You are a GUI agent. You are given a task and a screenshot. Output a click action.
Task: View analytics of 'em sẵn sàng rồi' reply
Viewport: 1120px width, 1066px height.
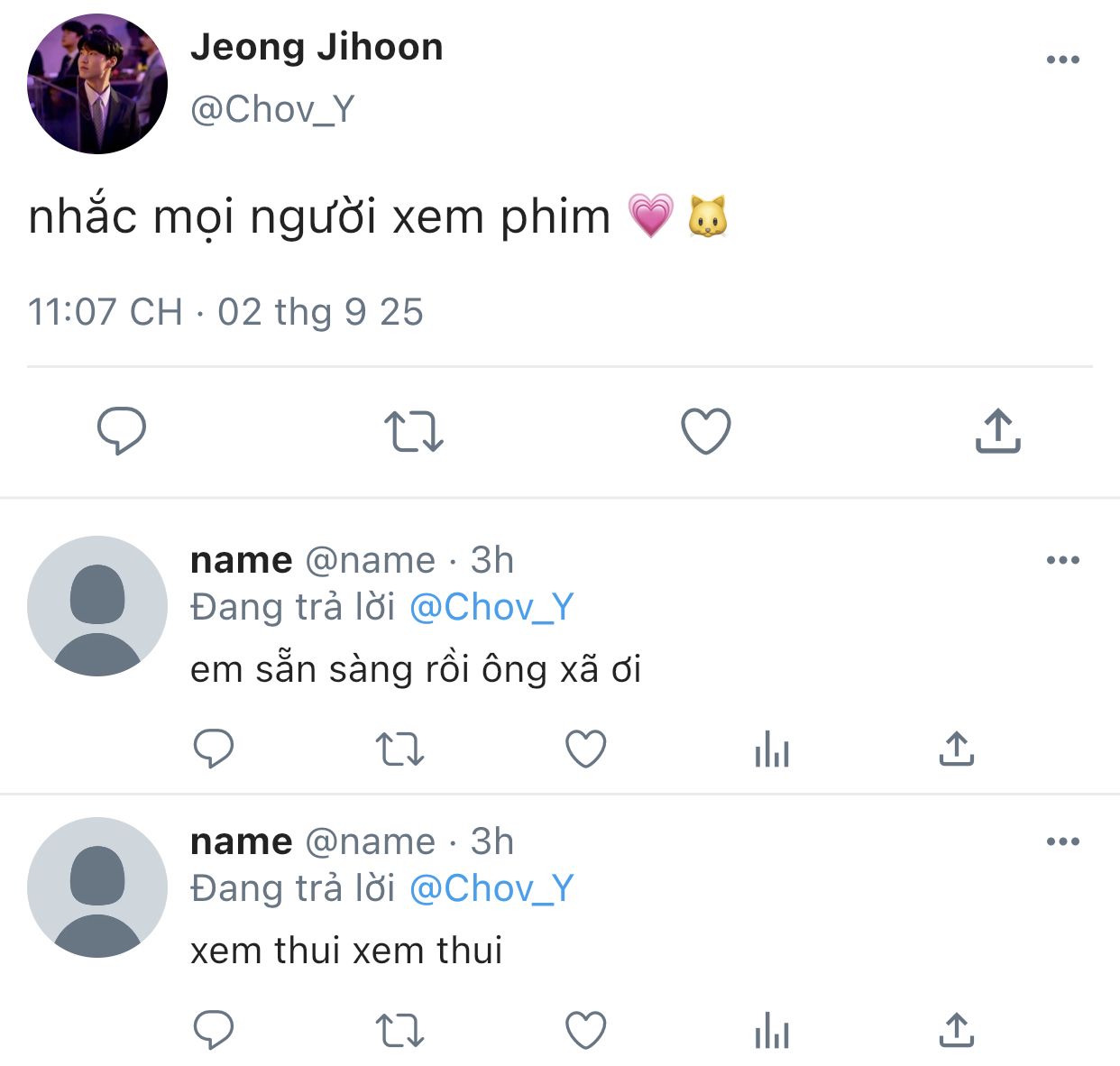pos(772,749)
